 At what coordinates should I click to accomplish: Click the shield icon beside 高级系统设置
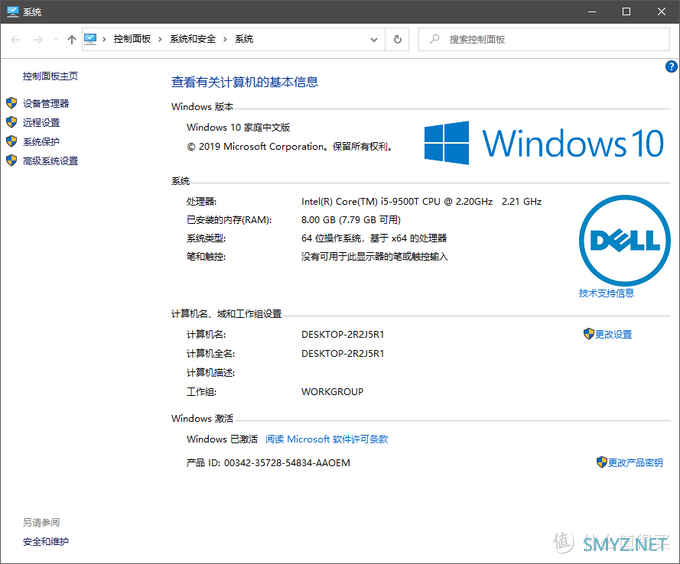click(x=12, y=160)
